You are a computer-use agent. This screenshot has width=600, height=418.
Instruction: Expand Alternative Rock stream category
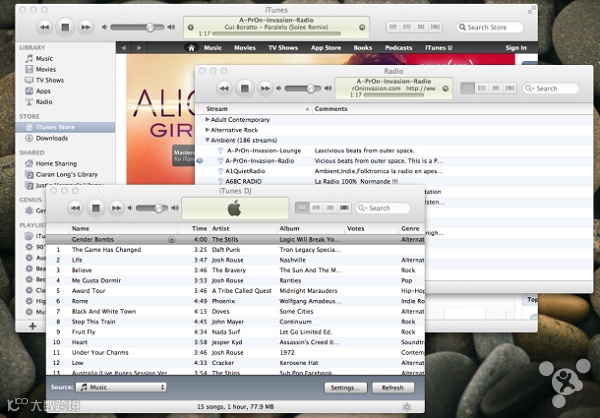coord(207,130)
